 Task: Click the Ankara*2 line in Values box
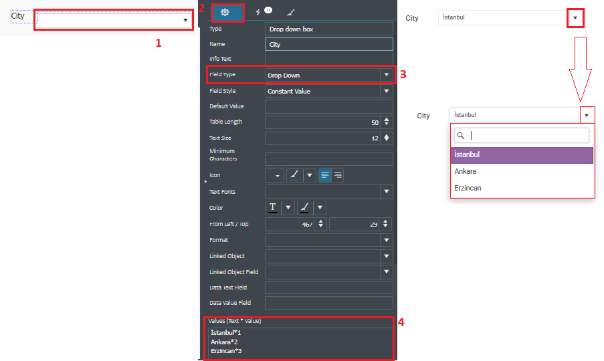point(224,342)
